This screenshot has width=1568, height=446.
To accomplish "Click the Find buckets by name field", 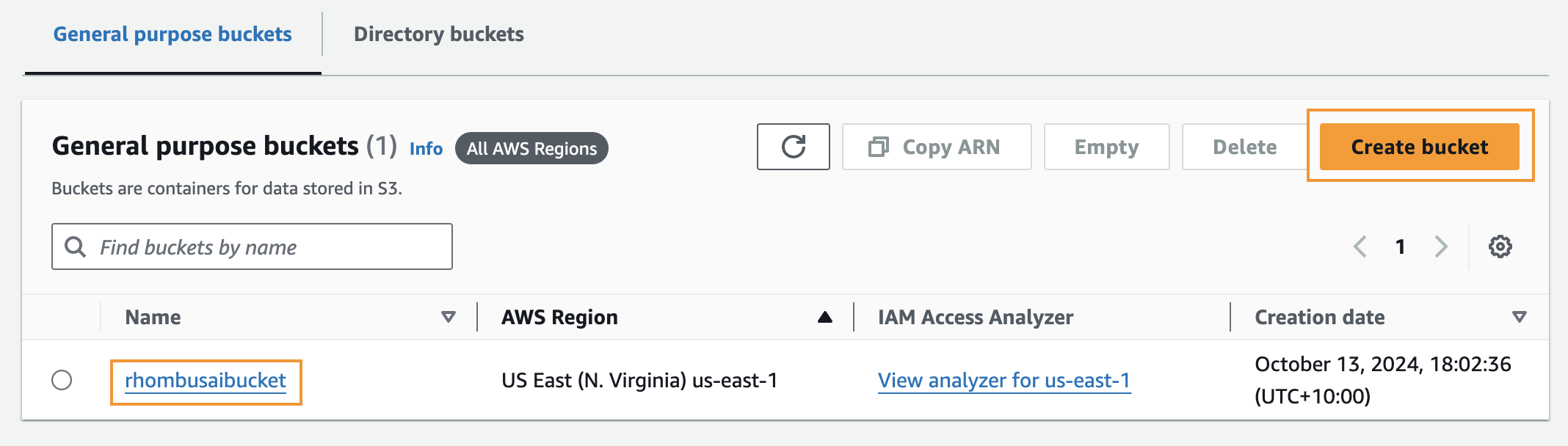I will pyautogui.click(x=252, y=246).
